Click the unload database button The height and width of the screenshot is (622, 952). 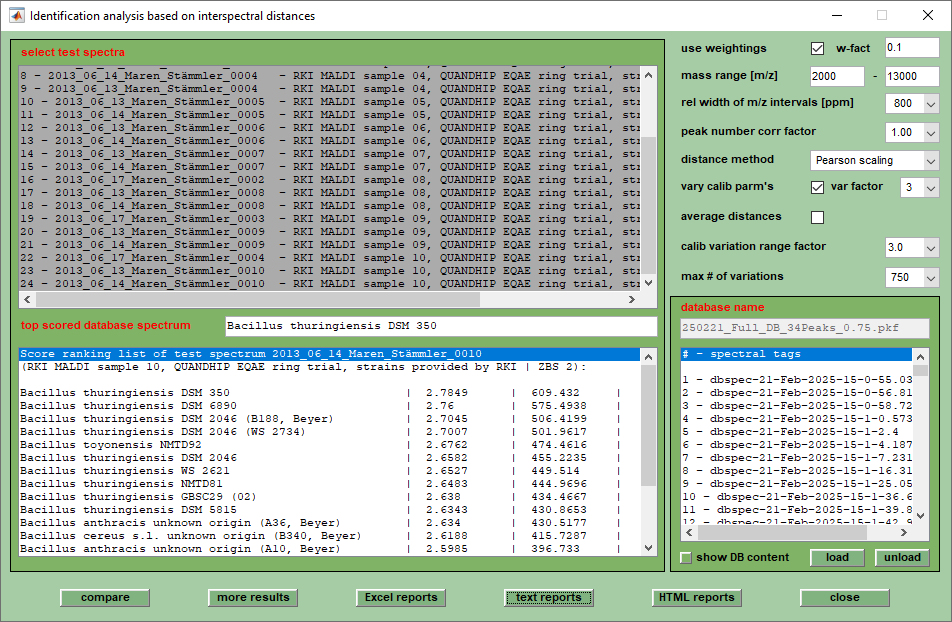[902, 558]
